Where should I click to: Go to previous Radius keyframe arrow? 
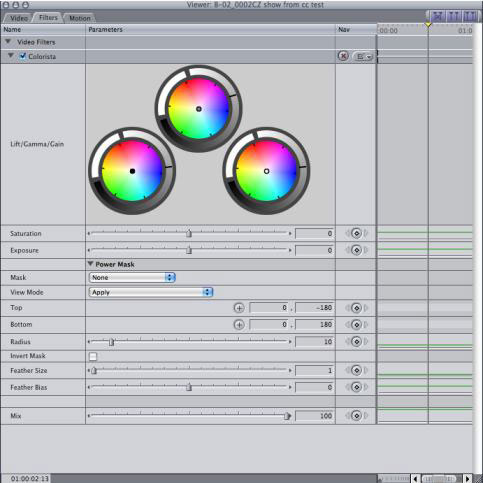click(x=348, y=342)
